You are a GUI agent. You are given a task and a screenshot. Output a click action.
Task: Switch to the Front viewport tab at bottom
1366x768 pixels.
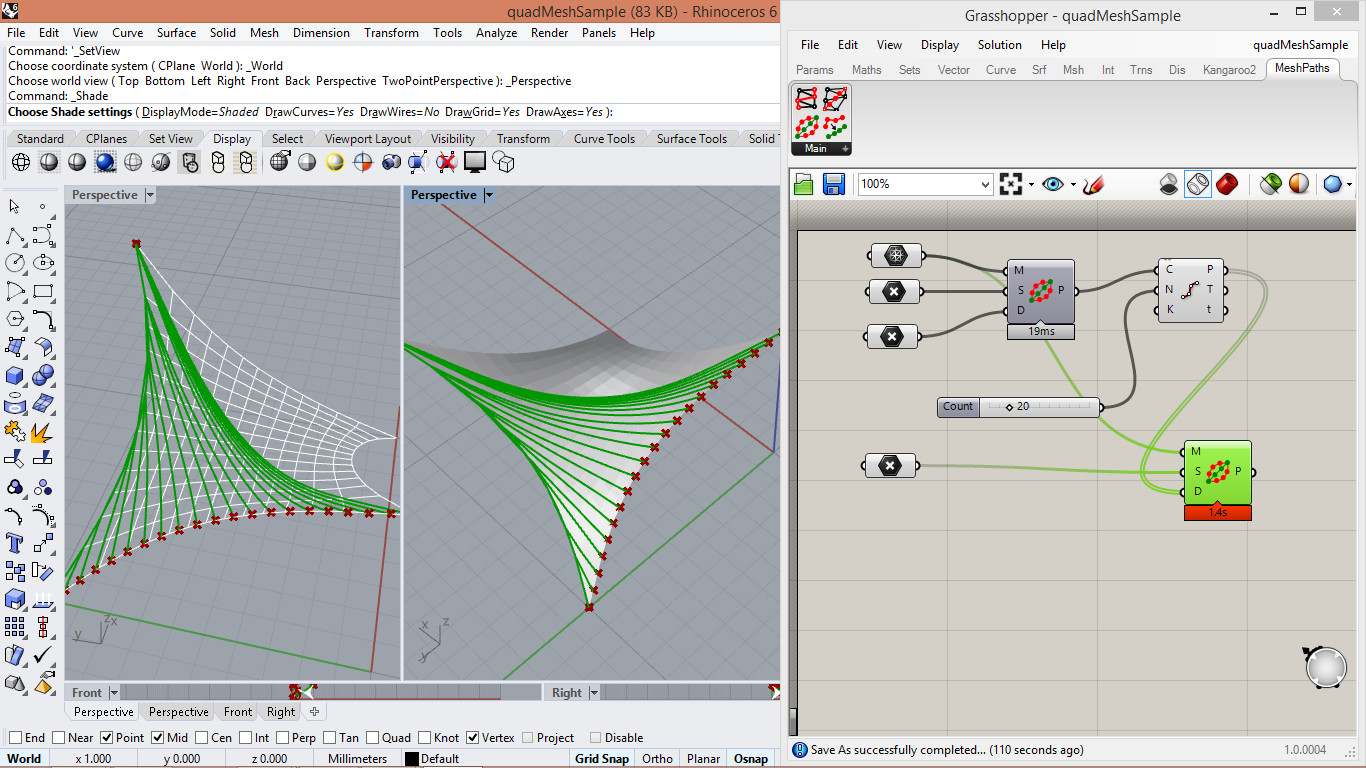[238, 712]
